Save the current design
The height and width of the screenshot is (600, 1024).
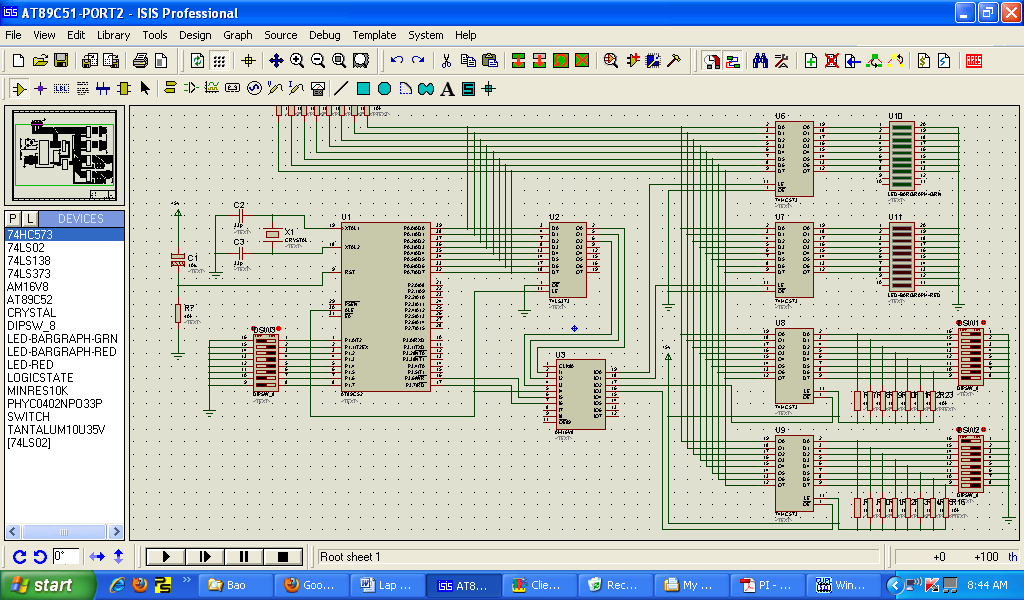61,61
